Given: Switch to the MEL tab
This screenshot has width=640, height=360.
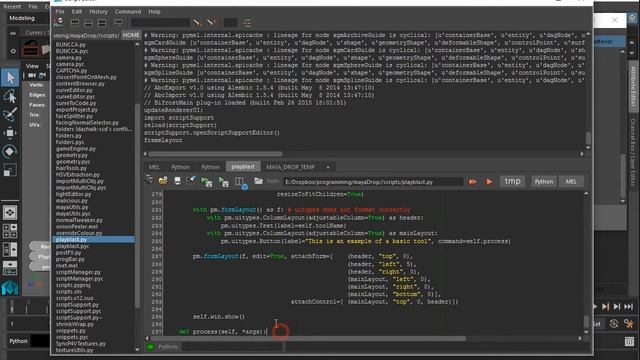Looking at the screenshot, I should [x=154, y=167].
